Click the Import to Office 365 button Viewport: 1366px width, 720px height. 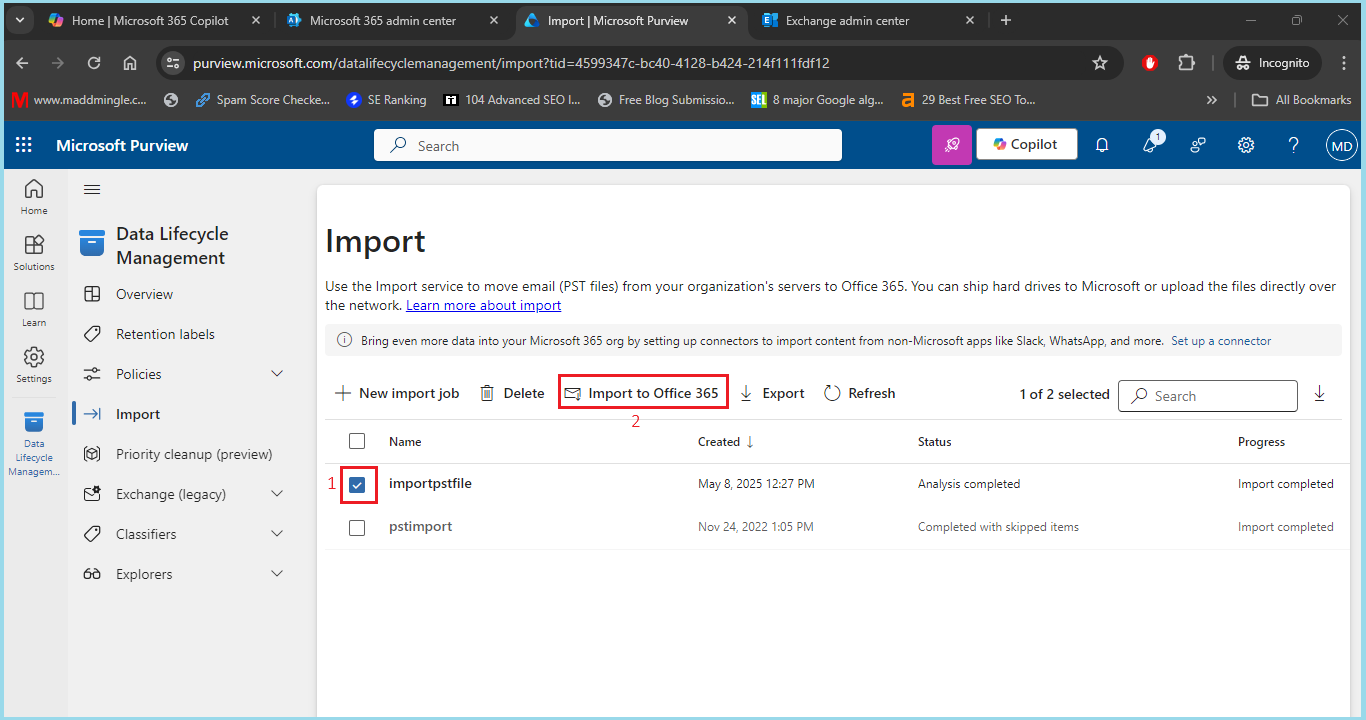[x=642, y=393]
